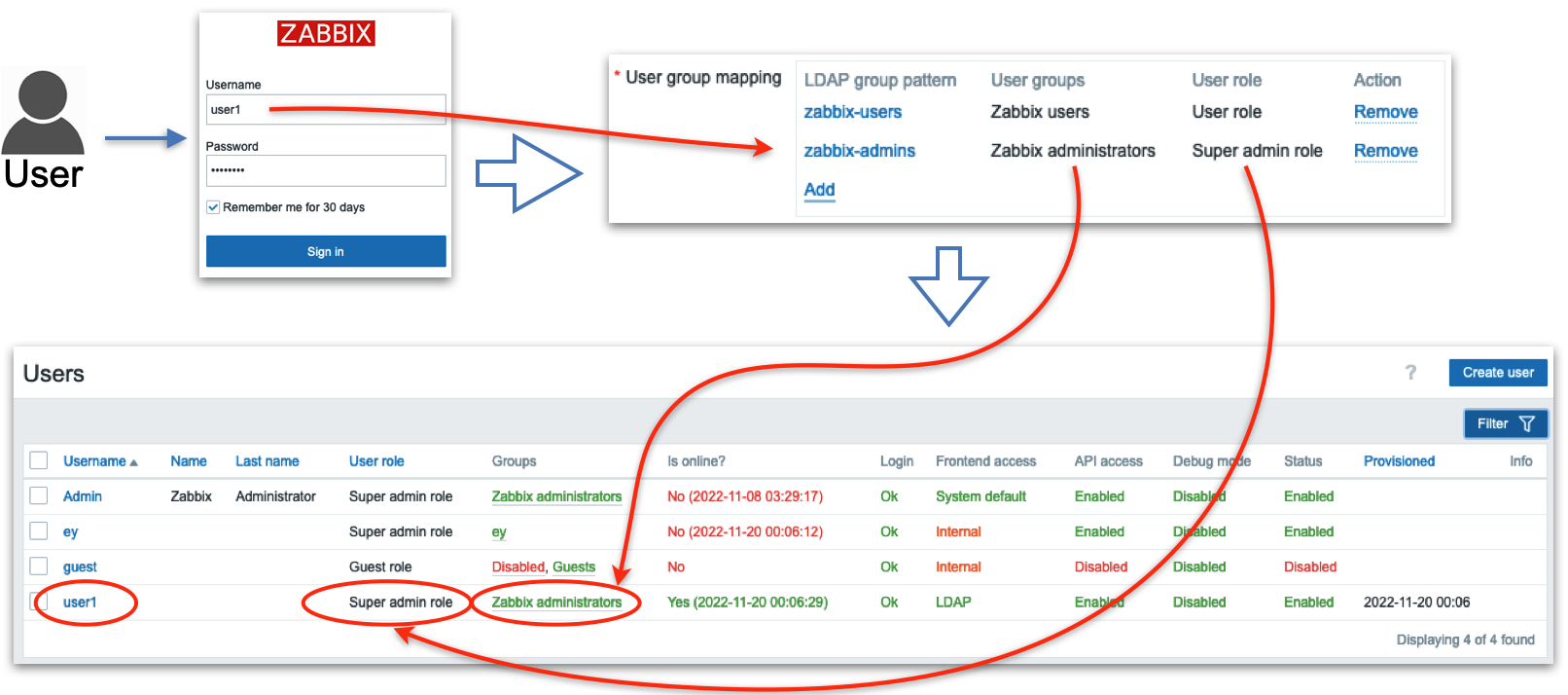The width and height of the screenshot is (1568, 695).
Task: Sort table by Last name header
Action: click(267, 461)
